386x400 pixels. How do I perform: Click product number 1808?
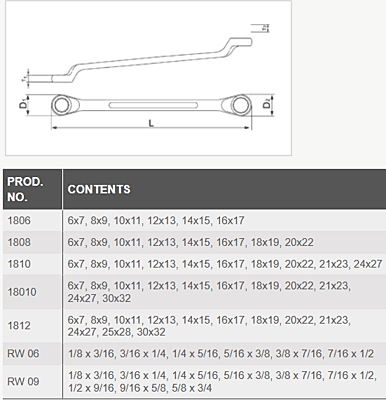point(19,242)
